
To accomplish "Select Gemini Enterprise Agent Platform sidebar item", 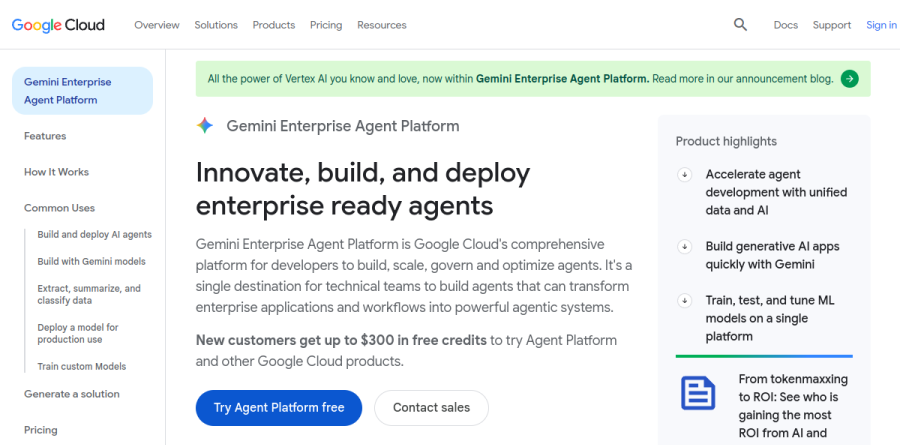I will pos(83,91).
